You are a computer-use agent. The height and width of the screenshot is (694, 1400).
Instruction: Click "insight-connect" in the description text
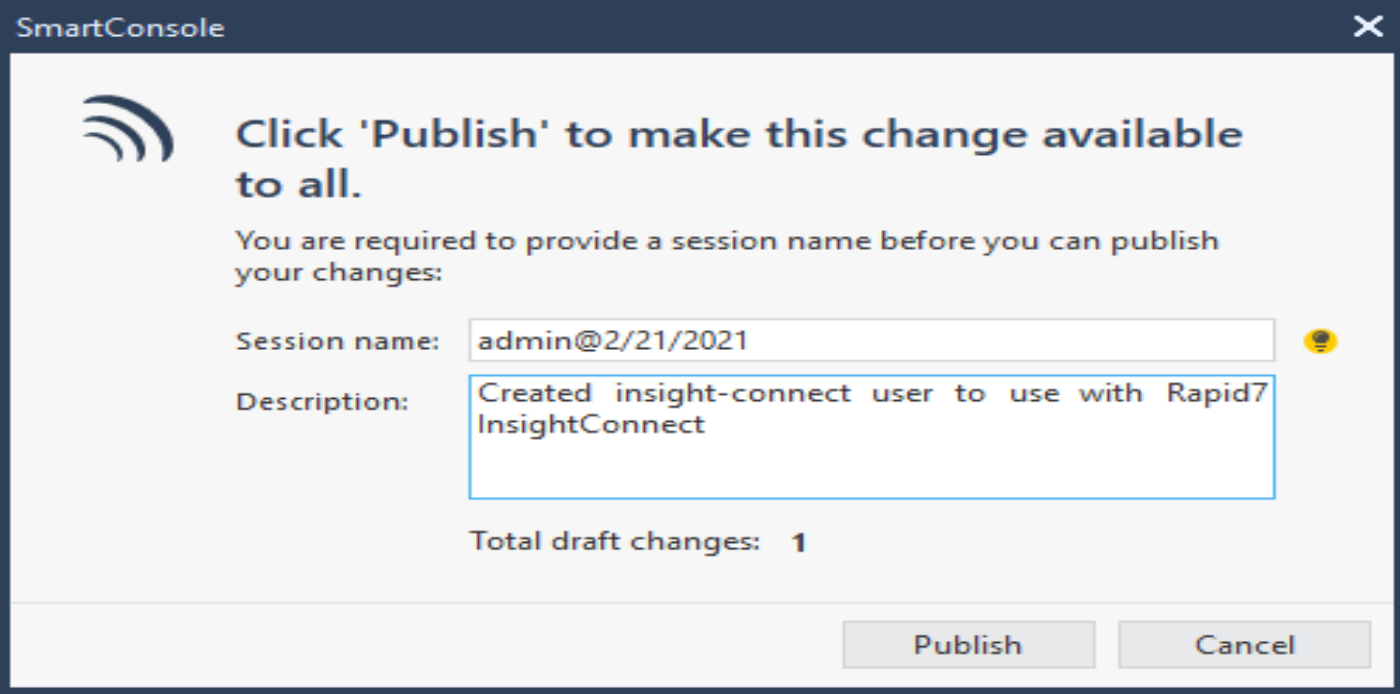733,393
